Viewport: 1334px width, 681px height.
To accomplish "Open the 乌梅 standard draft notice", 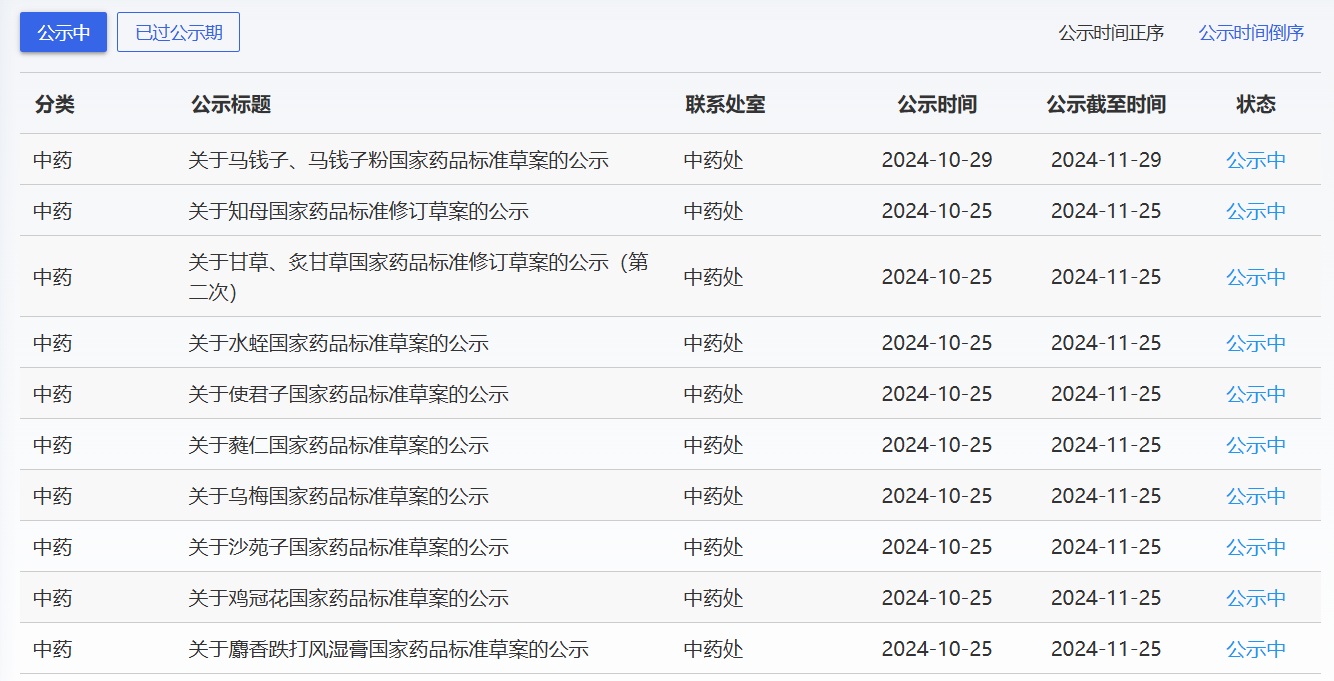I will pos(338,496).
